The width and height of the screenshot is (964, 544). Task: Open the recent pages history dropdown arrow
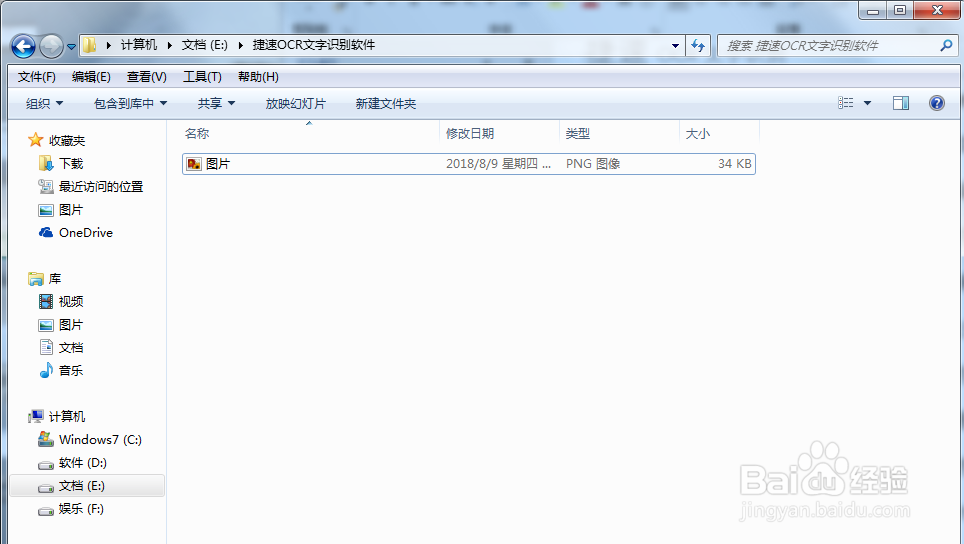71,47
